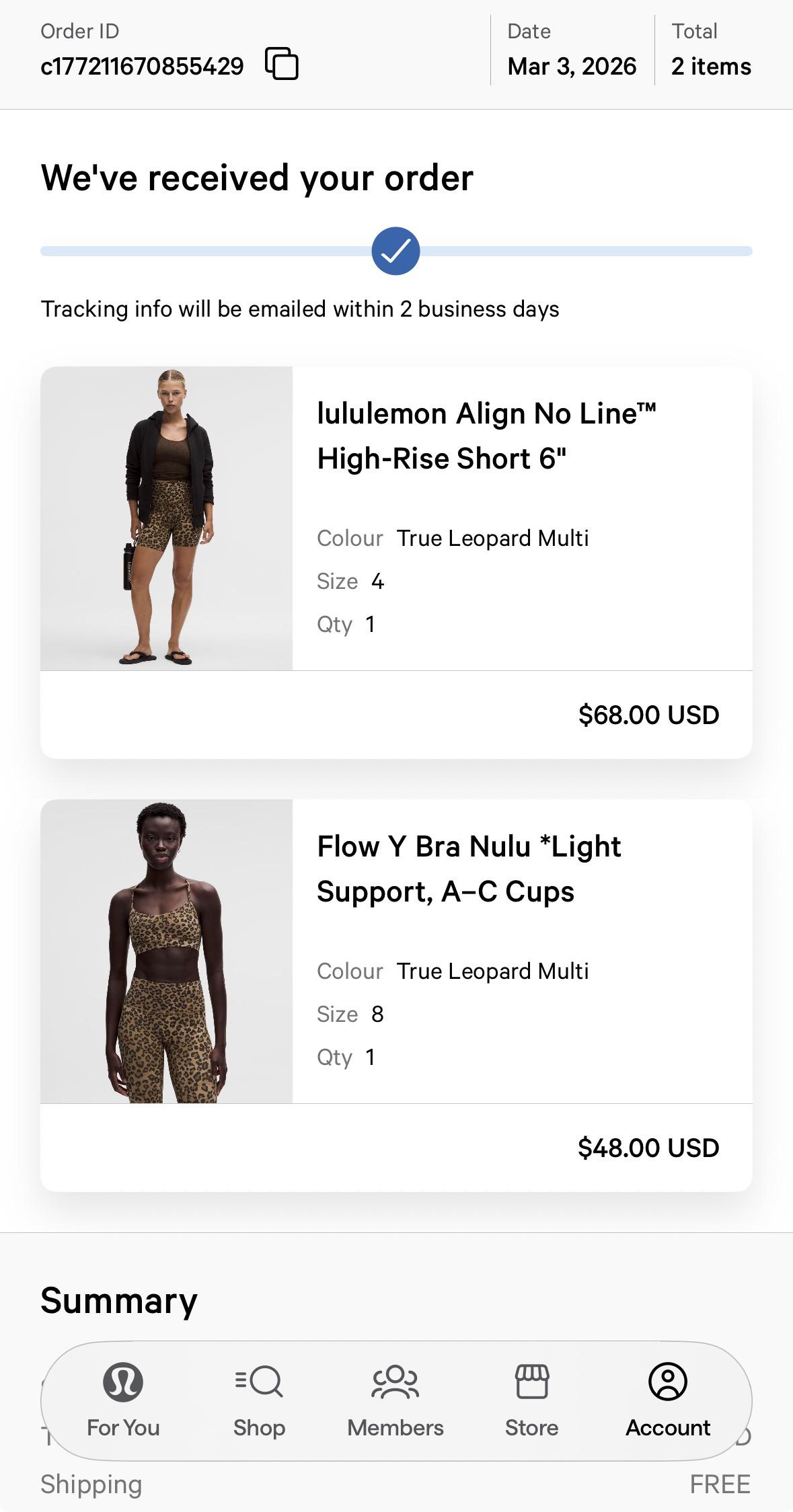
Task: Switch to the Shop tab label
Action: (x=259, y=1427)
